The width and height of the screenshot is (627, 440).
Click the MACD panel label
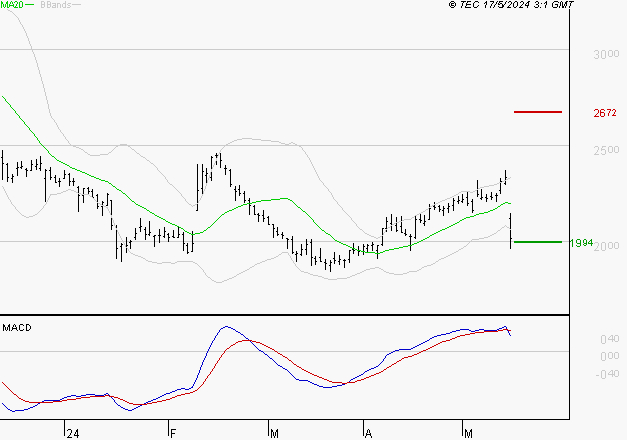[x=17, y=328]
